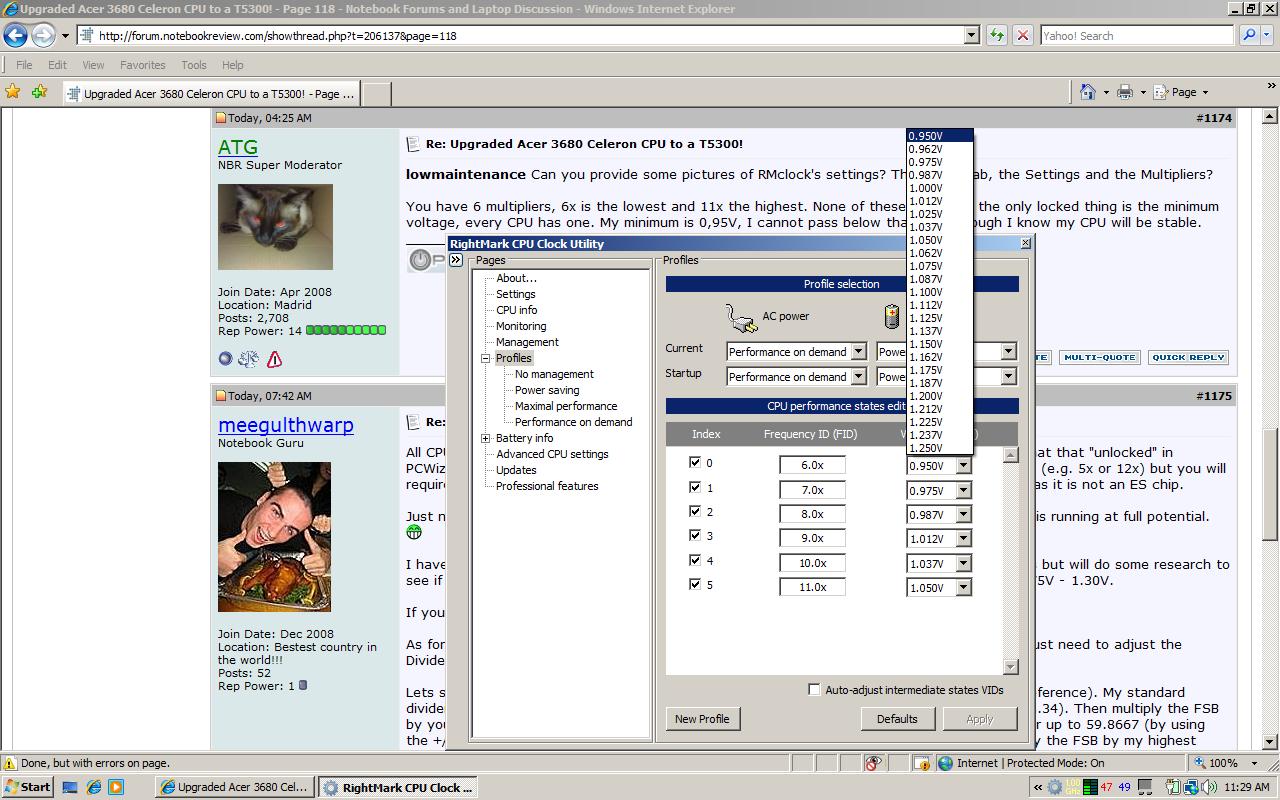The width and height of the screenshot is (1280, 800).
Task: Click the Print icon
Action: [1125, 92]
